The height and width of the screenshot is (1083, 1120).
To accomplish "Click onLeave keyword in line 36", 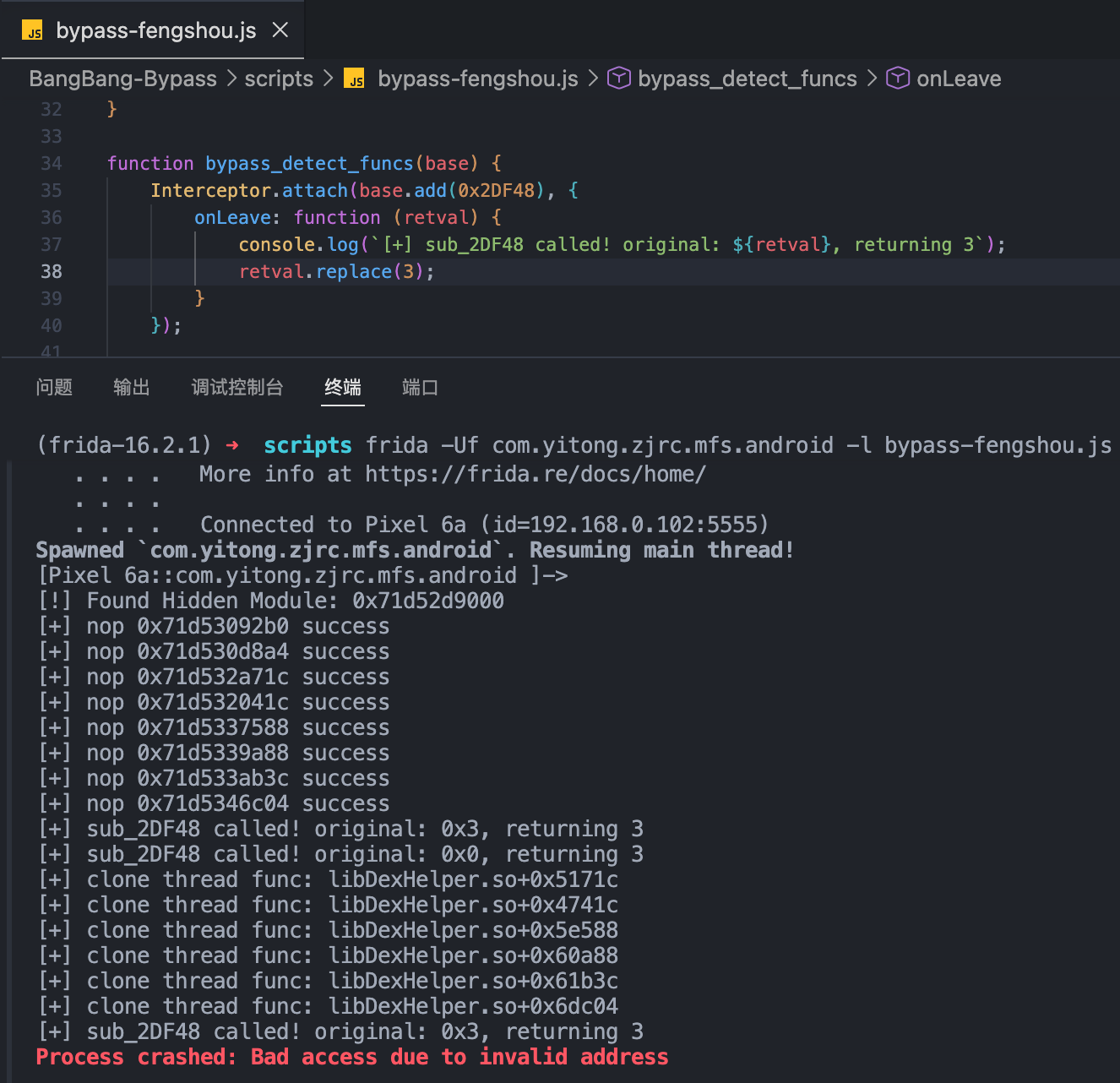I will pos(232,217).
